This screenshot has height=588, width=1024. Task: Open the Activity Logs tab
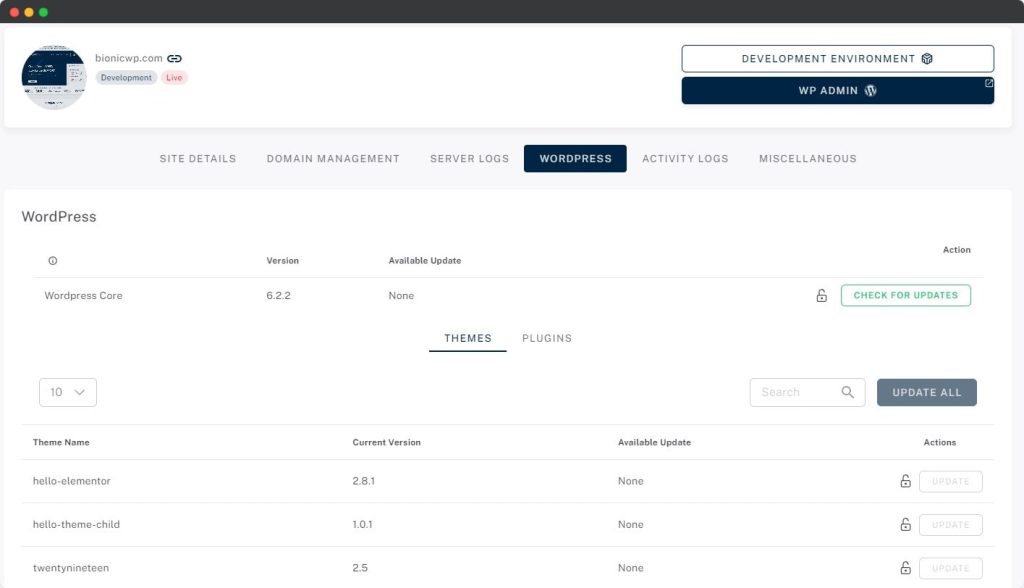pos(685,158)
